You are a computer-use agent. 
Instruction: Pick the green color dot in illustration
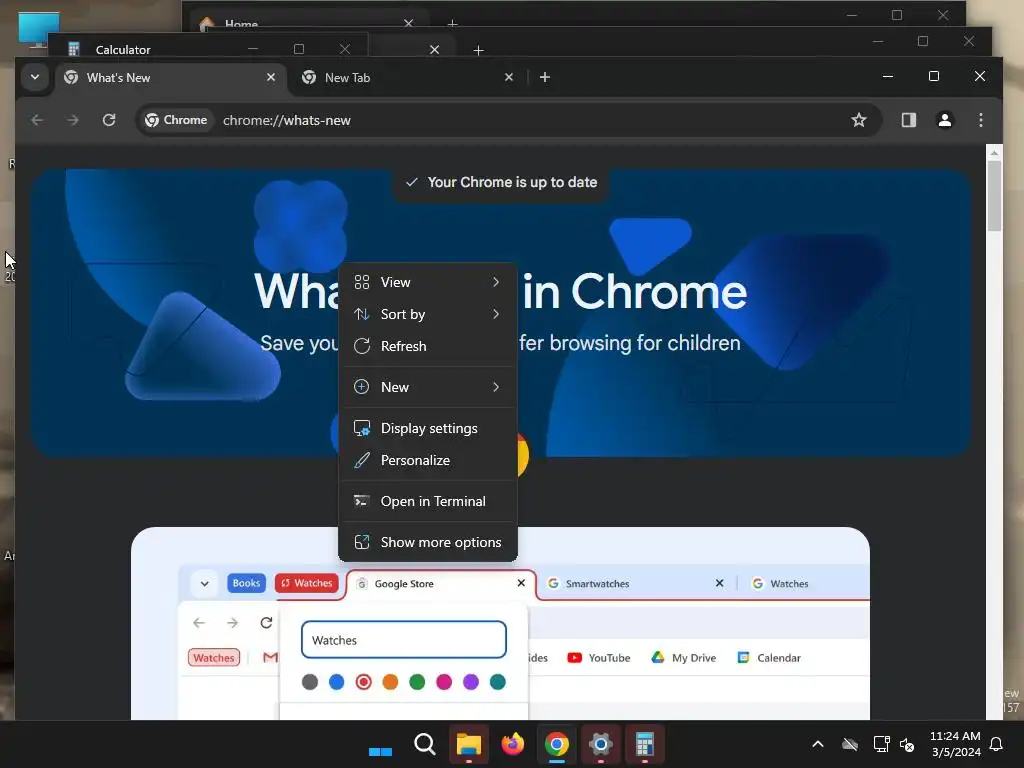coord(417,682)
